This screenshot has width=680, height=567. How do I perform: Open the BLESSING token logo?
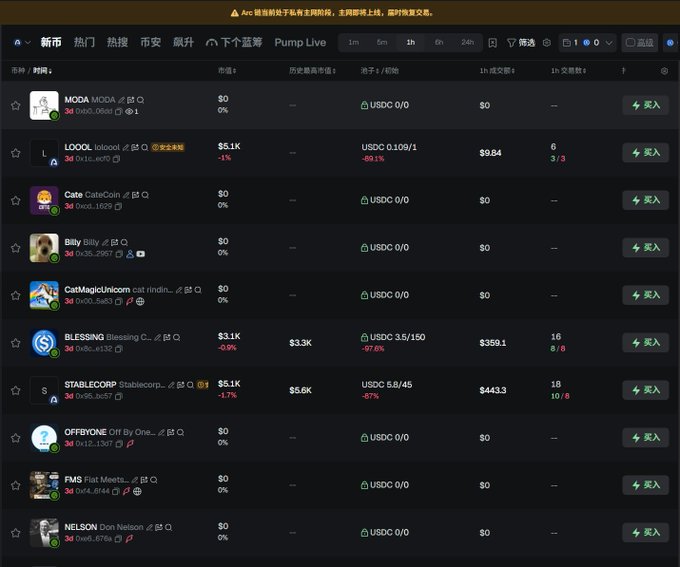coord(44,343)
